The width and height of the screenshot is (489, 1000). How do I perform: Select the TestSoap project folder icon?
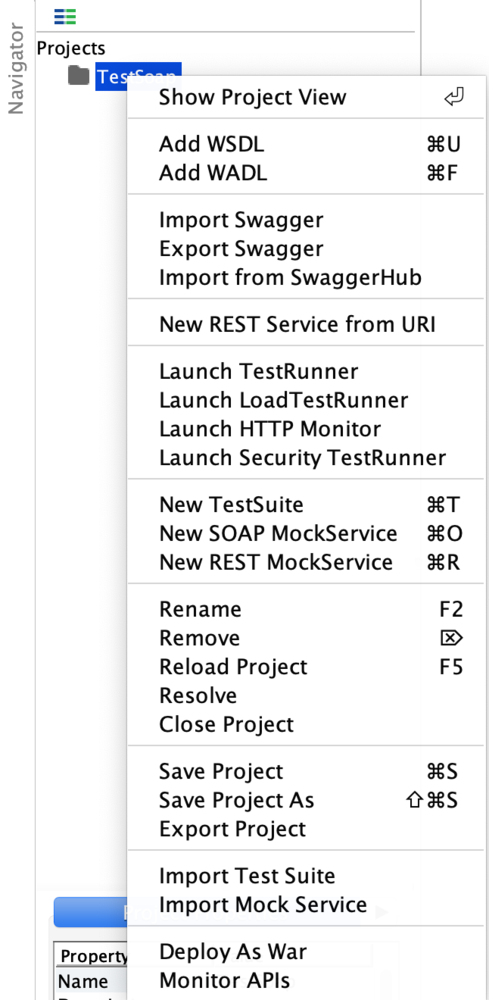[78, 75]
